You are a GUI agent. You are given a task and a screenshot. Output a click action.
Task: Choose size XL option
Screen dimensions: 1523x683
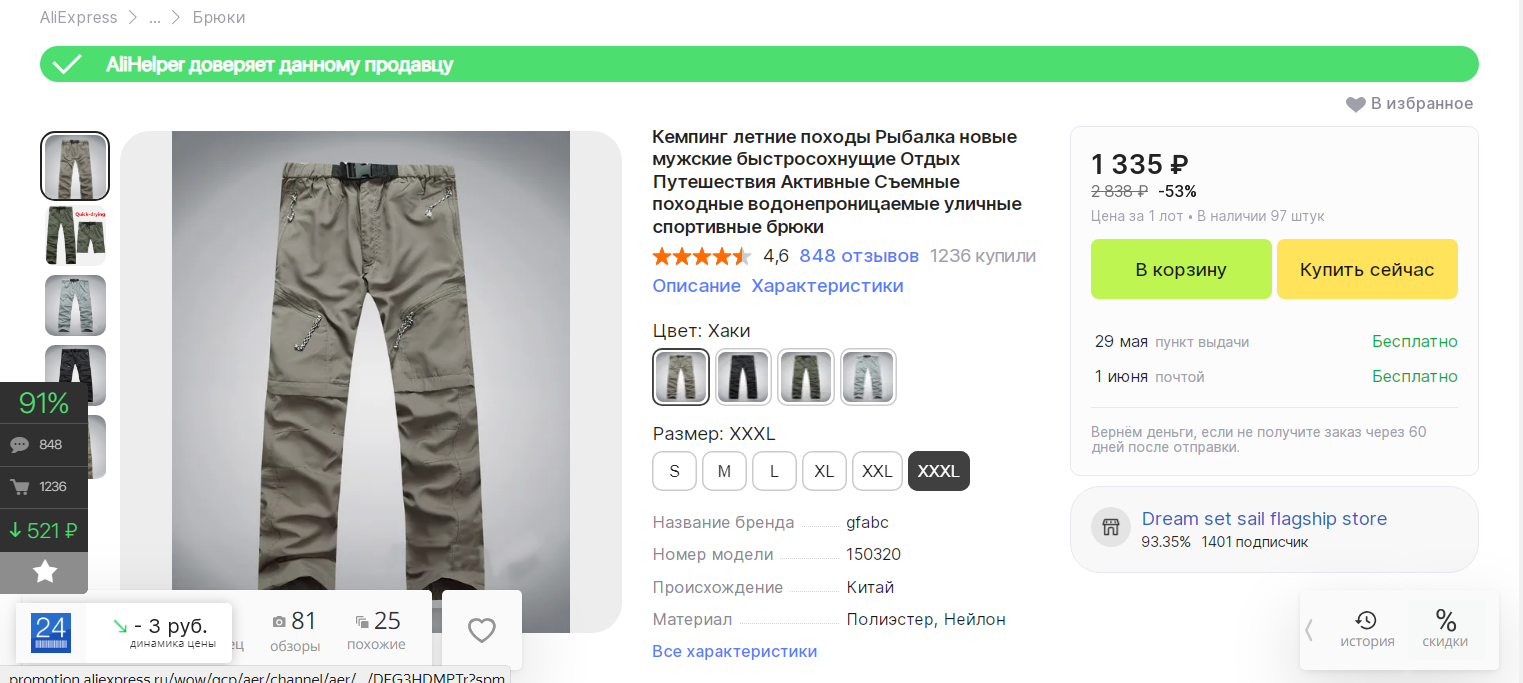(824, 471)
